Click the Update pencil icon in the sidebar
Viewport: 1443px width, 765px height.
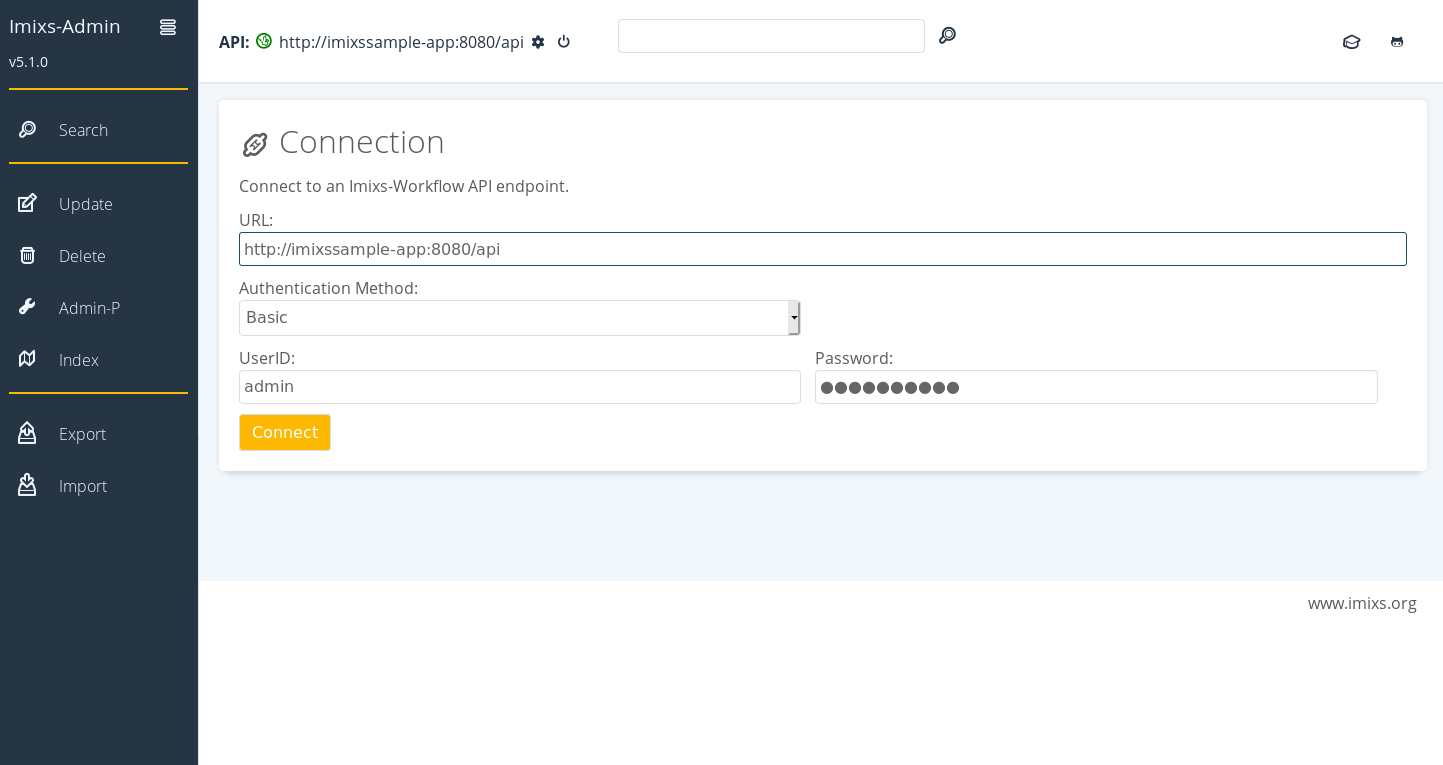click(28, 203)
